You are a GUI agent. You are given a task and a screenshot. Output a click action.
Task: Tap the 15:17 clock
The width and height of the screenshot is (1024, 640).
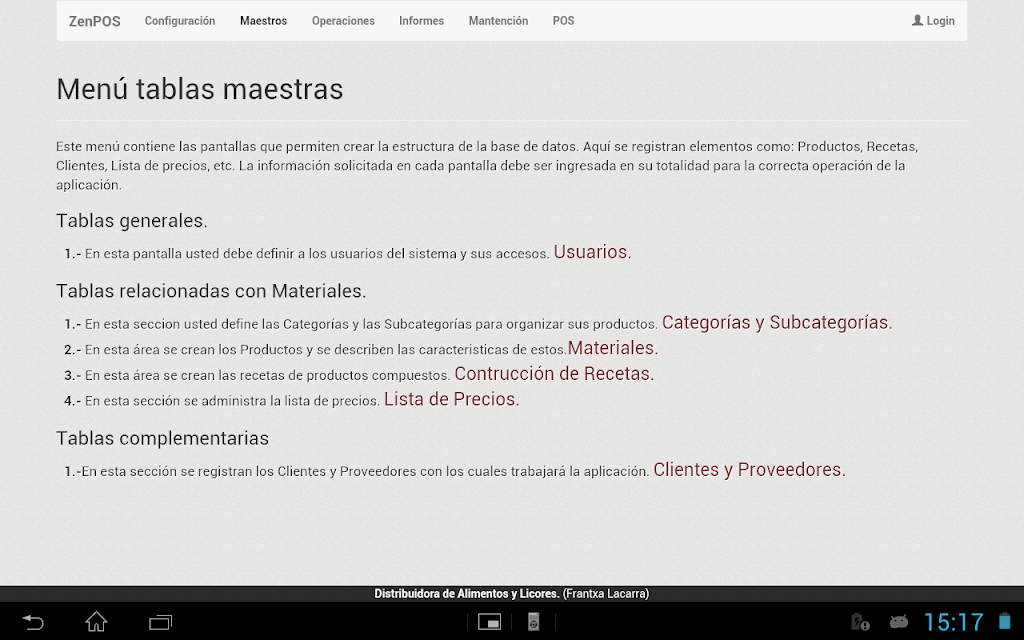tap(953, 622)
